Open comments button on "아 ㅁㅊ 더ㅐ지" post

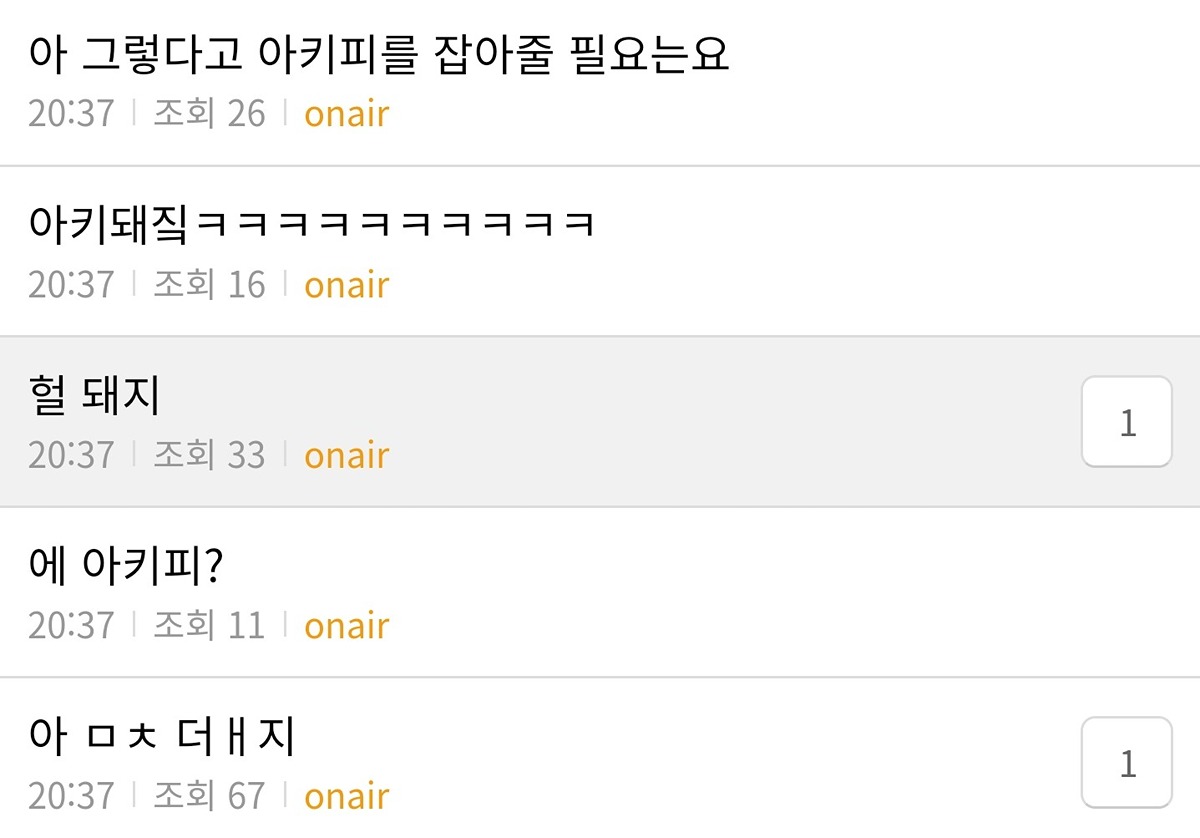pos(1127,763)
